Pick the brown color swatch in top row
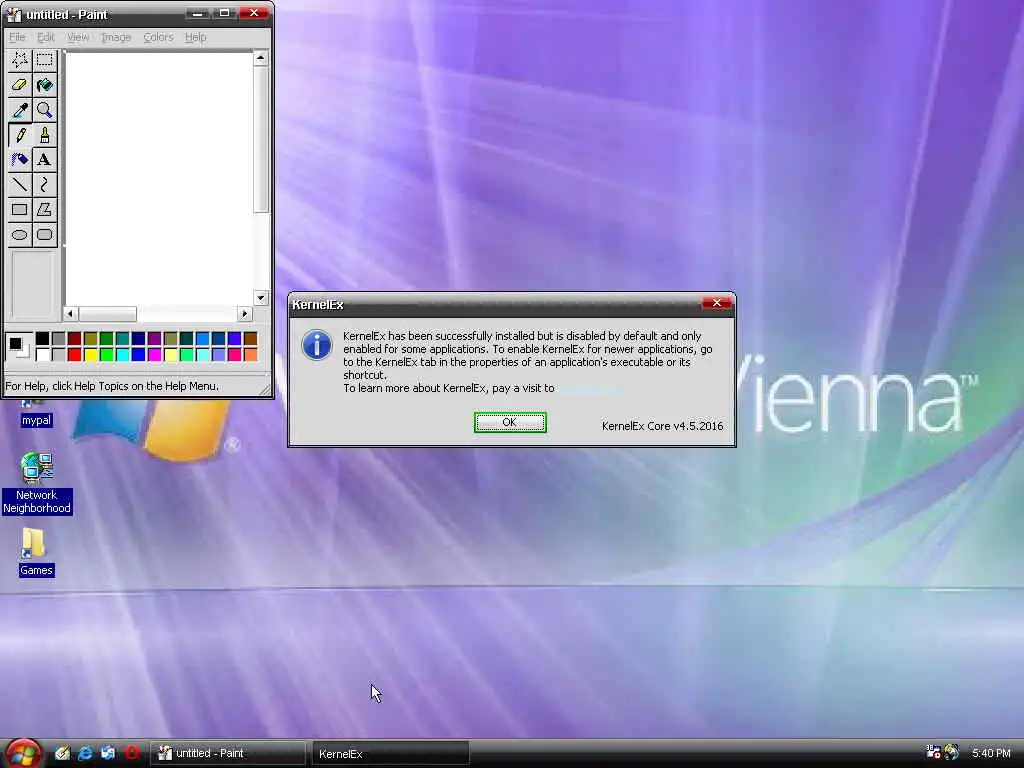 250,338
